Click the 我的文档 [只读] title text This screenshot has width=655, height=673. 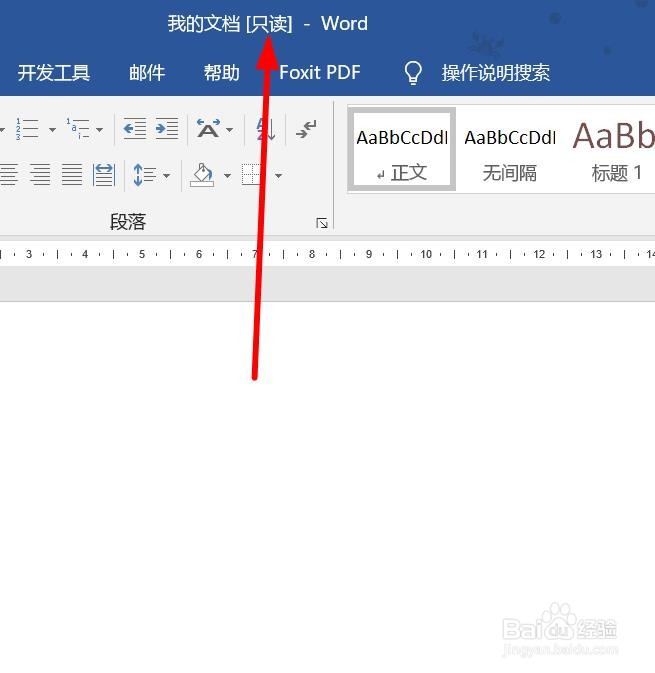tap(230, 23)
